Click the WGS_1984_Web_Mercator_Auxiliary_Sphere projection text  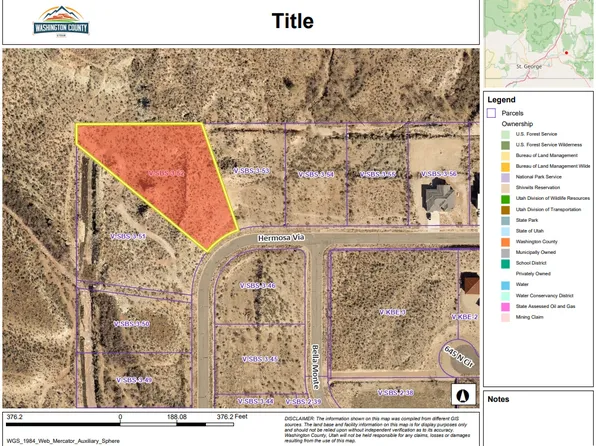[x=63, y=441]
